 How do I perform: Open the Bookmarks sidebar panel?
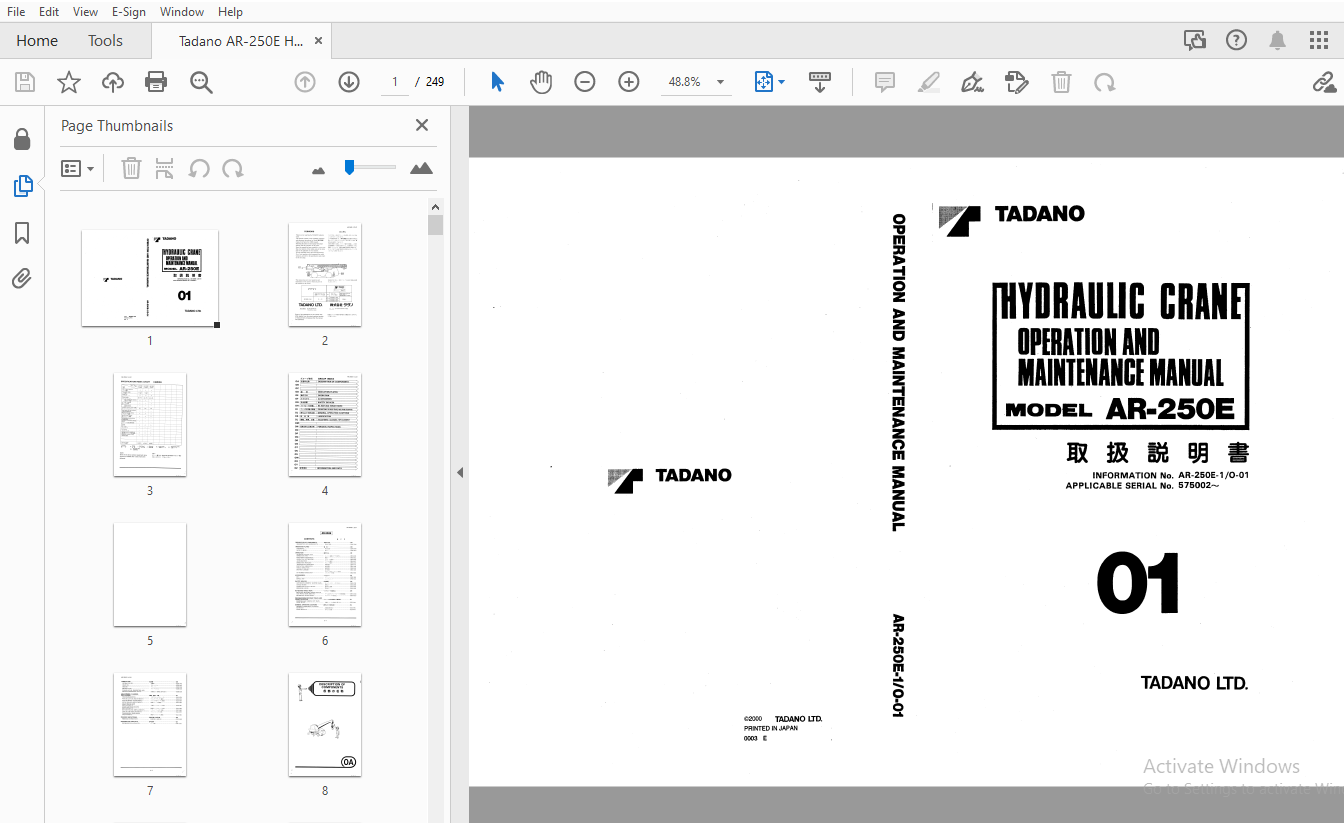22,233
